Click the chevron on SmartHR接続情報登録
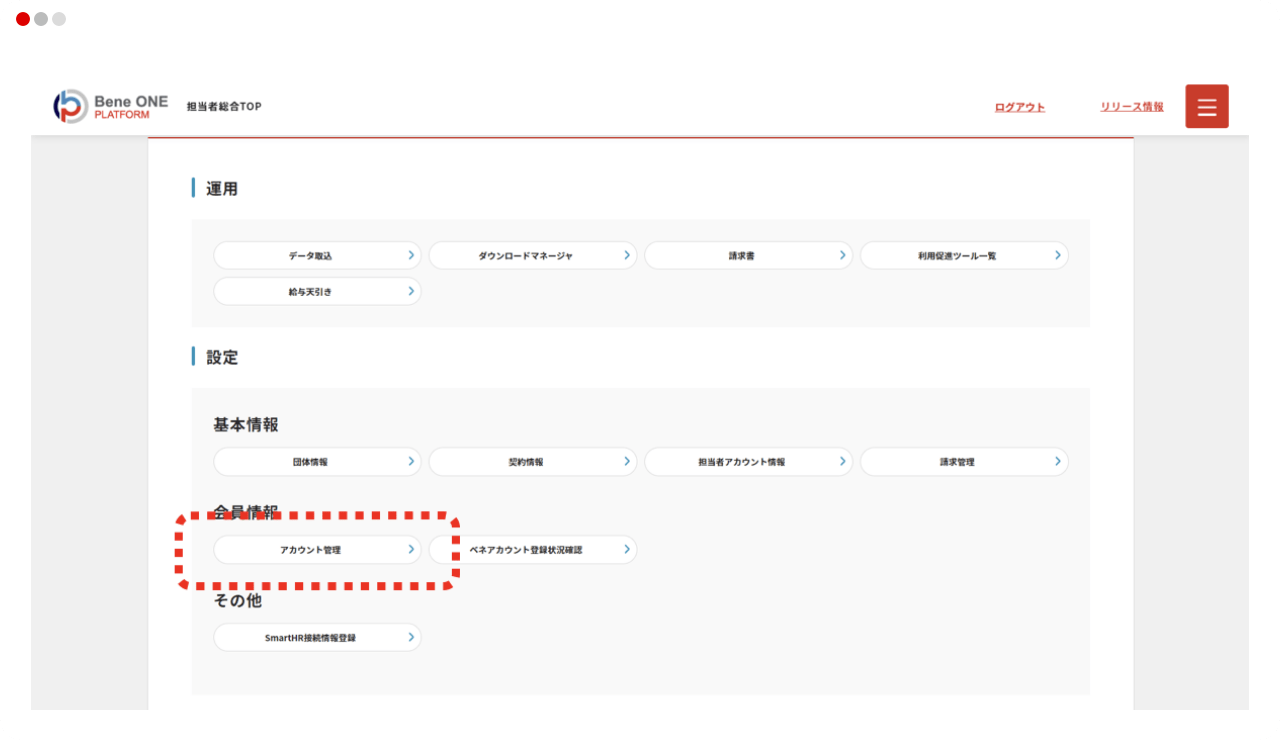 click(411, 638)
